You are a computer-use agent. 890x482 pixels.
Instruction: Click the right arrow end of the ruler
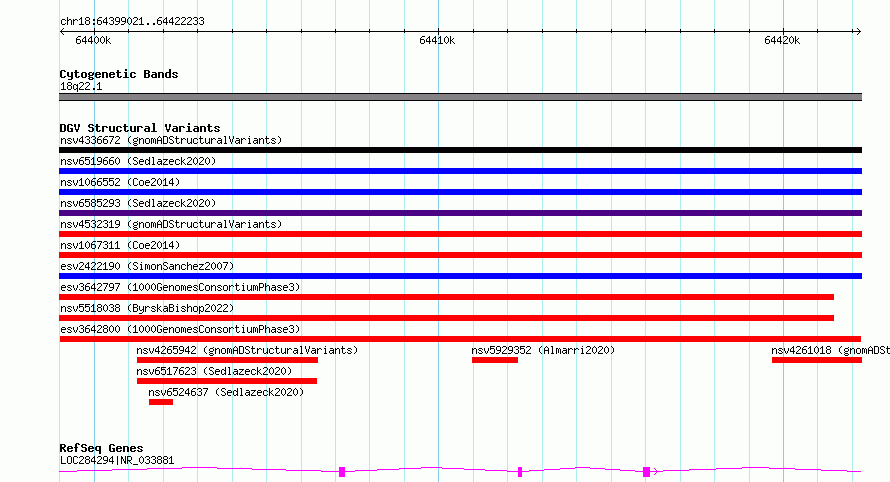coord(858,31)
